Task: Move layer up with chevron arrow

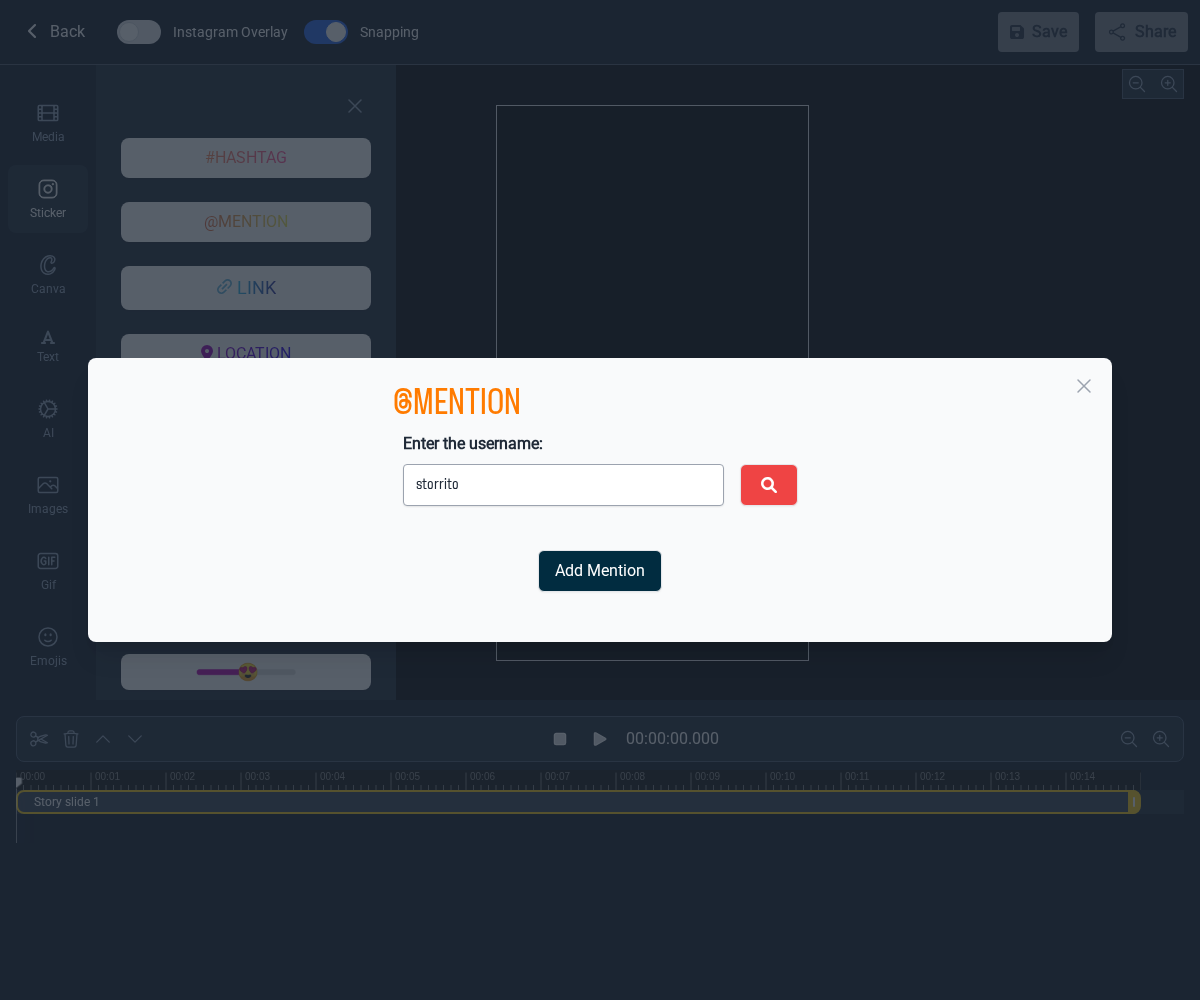Action: point(103,739)
